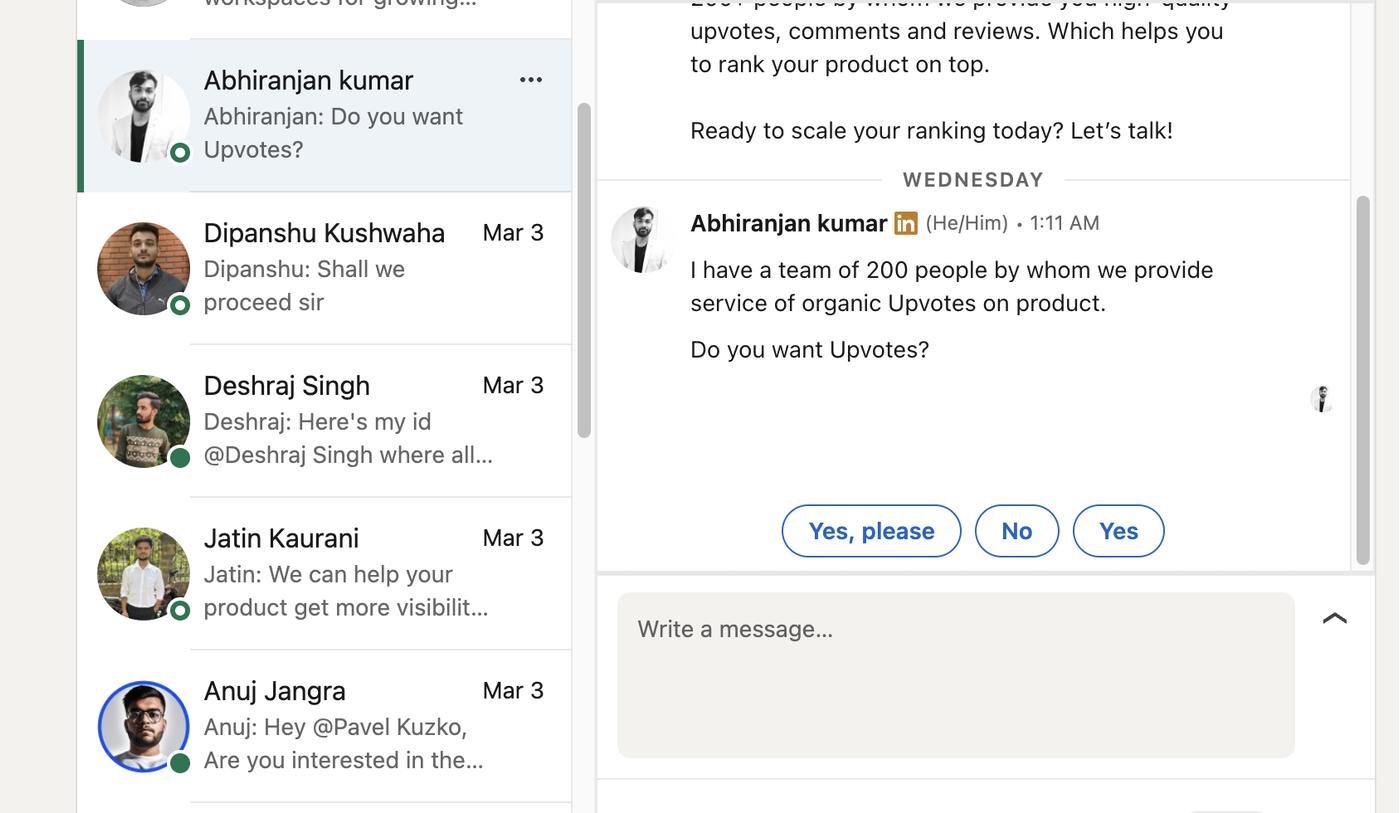Click the small read-receipt avatar under the message
Viewport: 1400px width, 813px height.
coord(1322,399)
